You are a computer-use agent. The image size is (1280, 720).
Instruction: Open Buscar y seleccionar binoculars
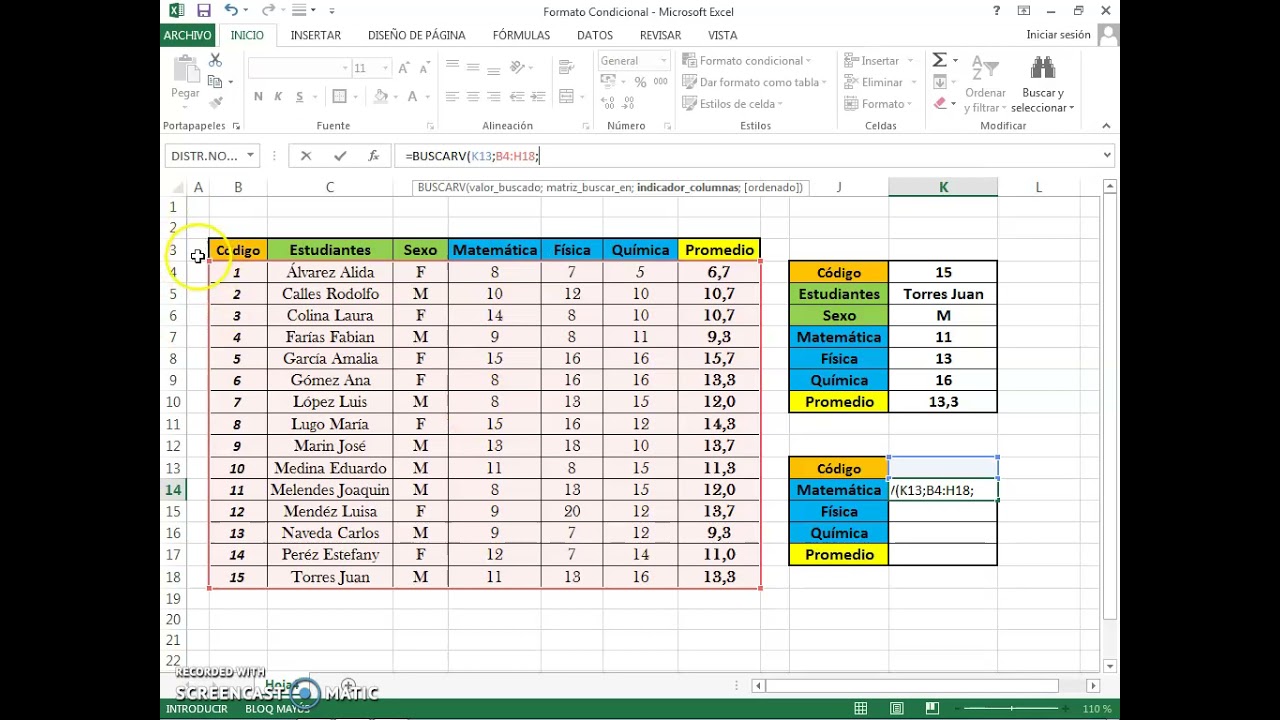pos(1042,82)
